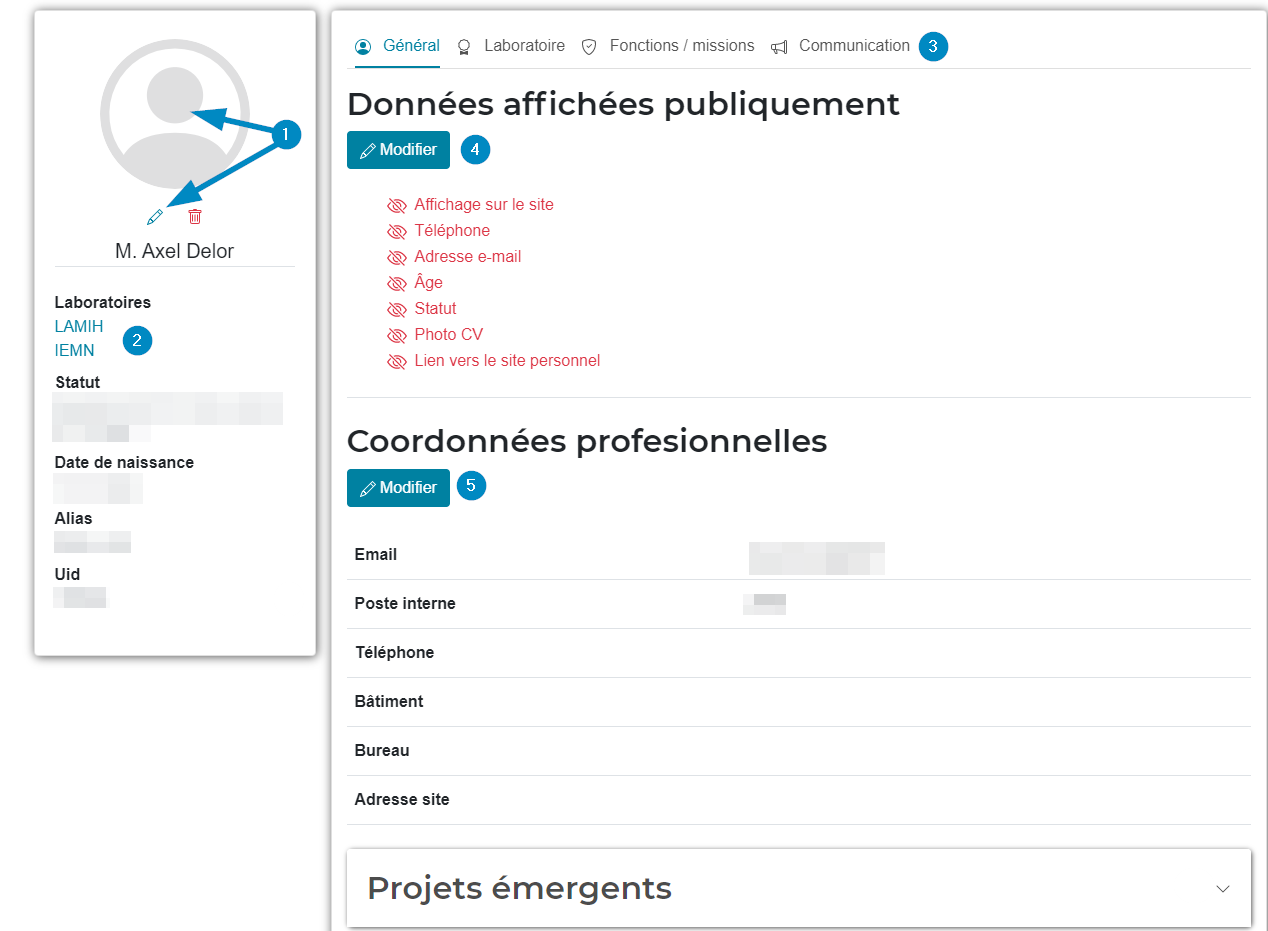Click the Général tab person icon

363,47
